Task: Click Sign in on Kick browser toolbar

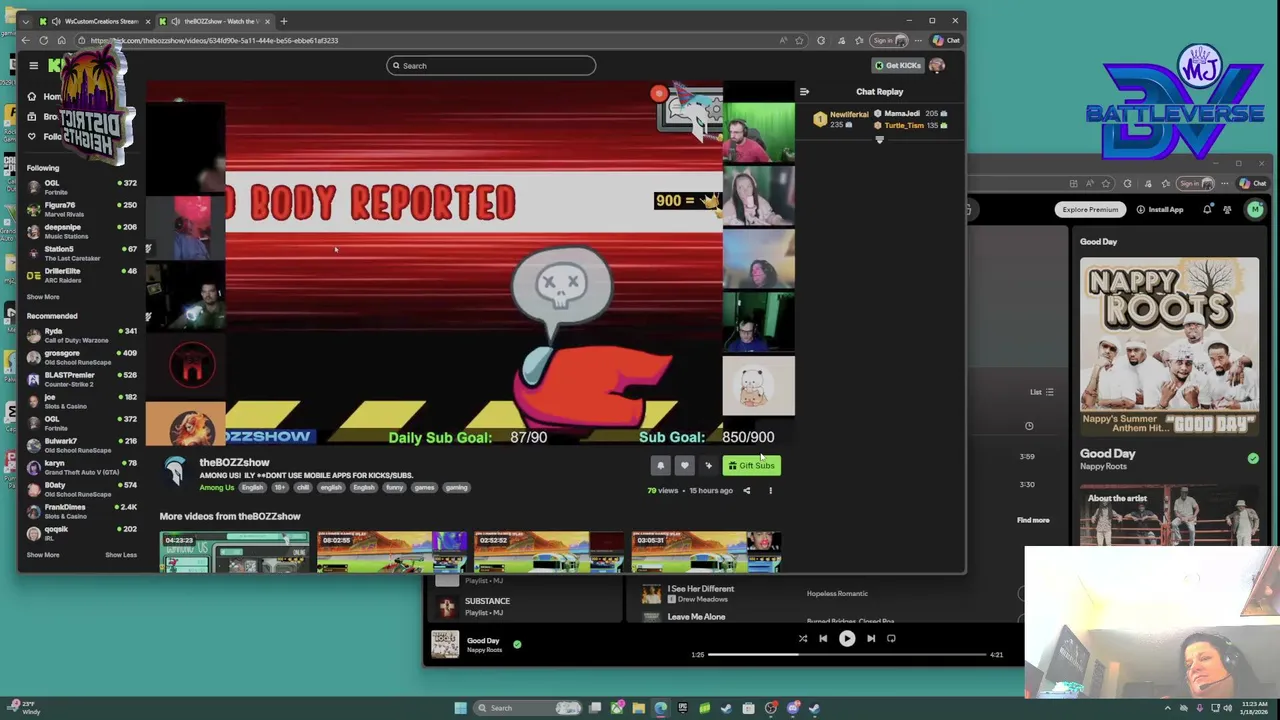Action: coord(889,40)
